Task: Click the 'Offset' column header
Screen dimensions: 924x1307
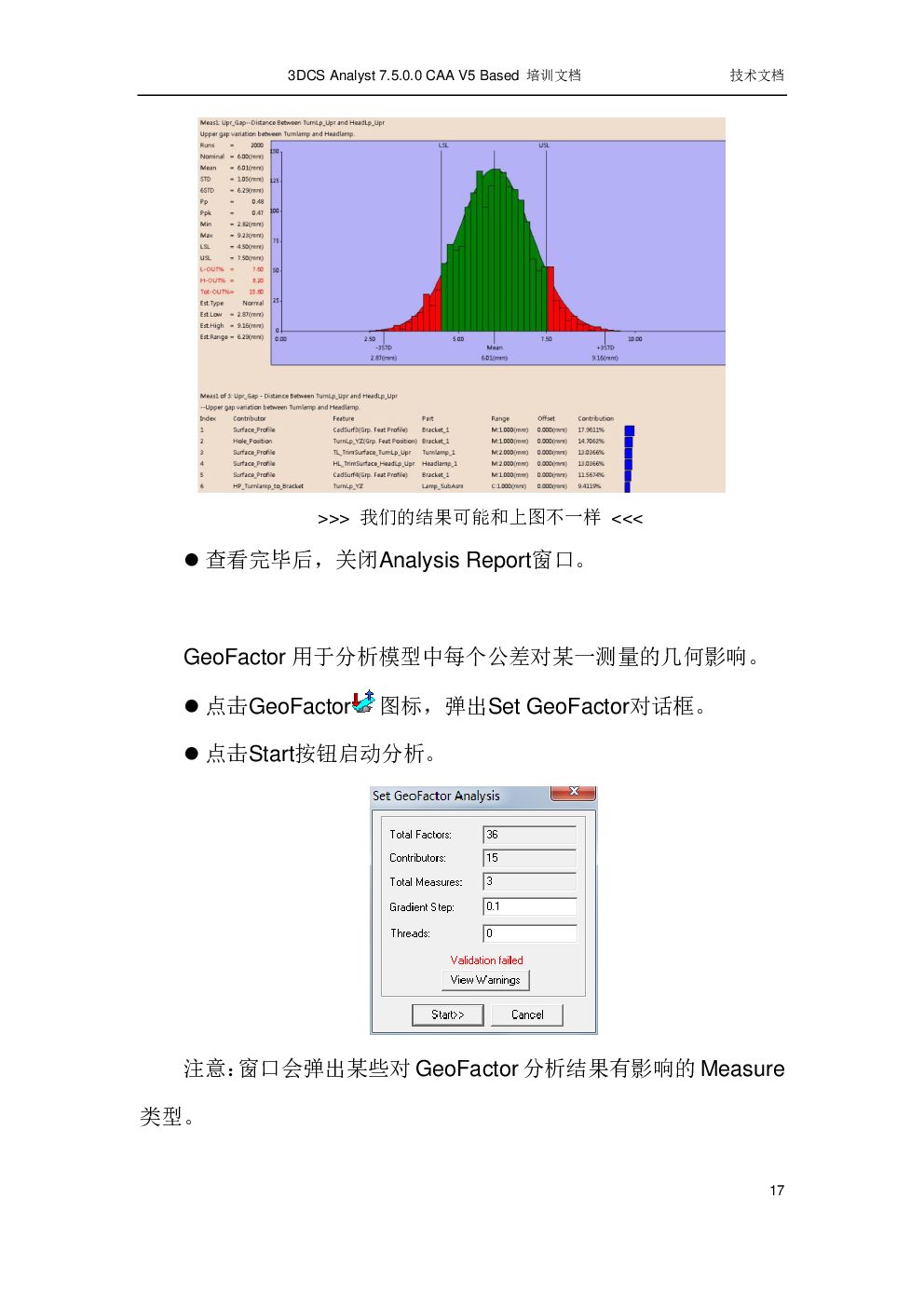Action: tap(546, 418)
